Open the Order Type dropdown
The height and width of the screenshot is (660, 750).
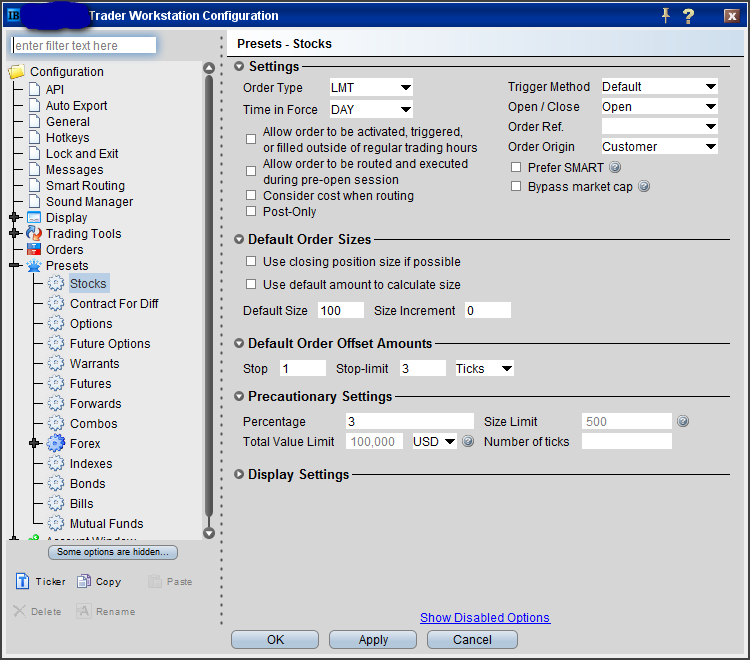coord(371,88)
